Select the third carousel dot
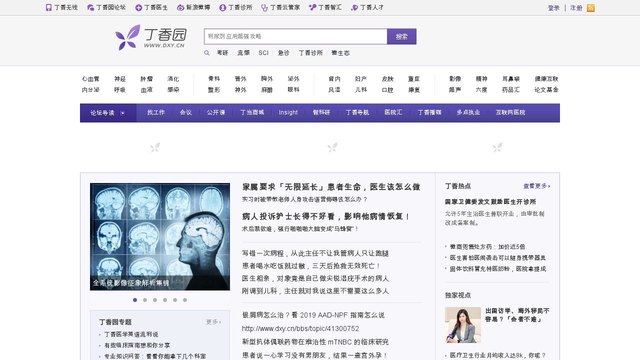This screenshot has width=640, height=360. (155, 300)
